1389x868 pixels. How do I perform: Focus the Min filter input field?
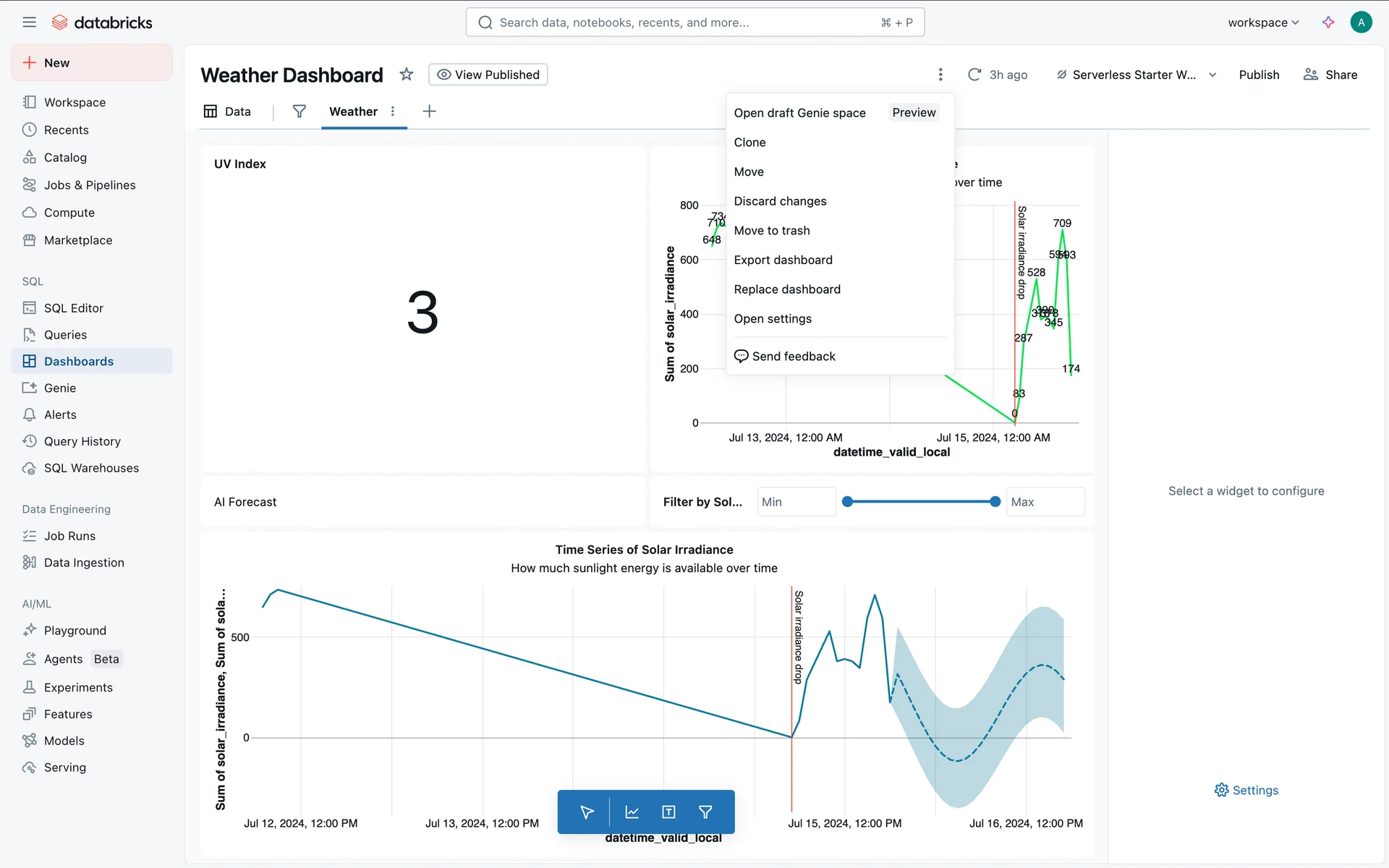[x=796, y=501]
